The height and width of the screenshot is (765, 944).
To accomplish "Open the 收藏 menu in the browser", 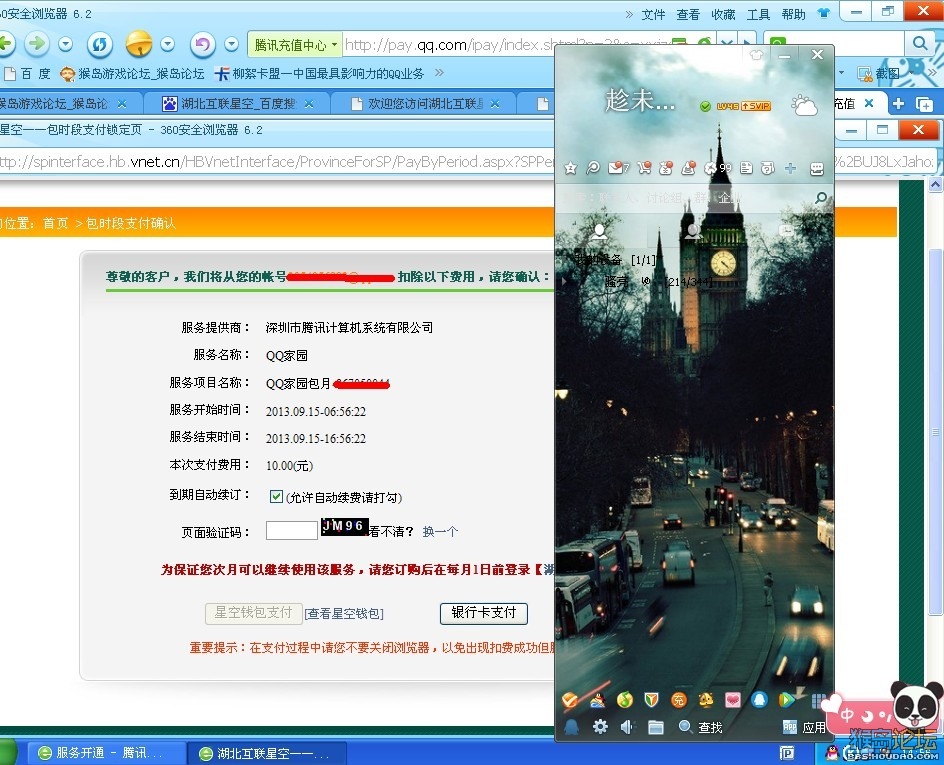I will pos(723,14).
